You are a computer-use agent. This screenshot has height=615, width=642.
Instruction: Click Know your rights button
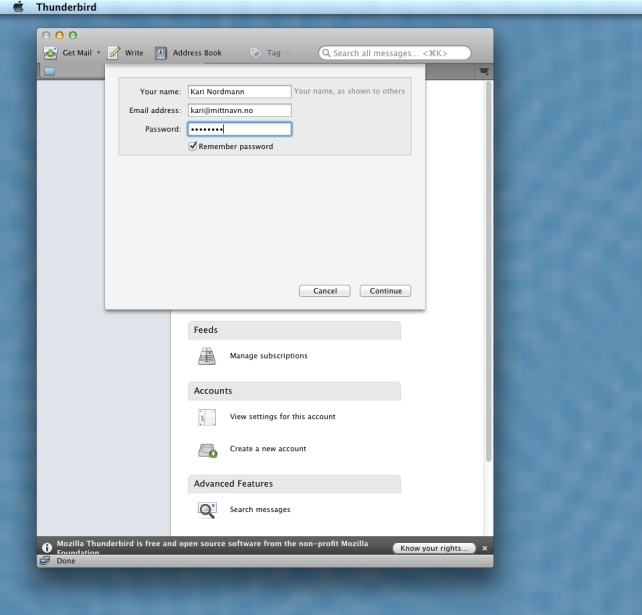pyautogui.click(x=434, y=548)
